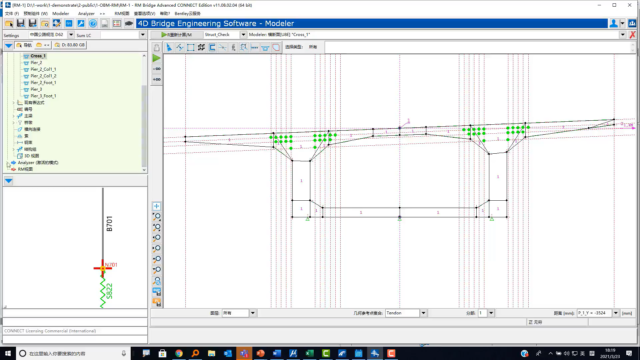This screenshot has height=360, width=640.
Task: Open Excel from the taskbar
Action: click(309, 353)
